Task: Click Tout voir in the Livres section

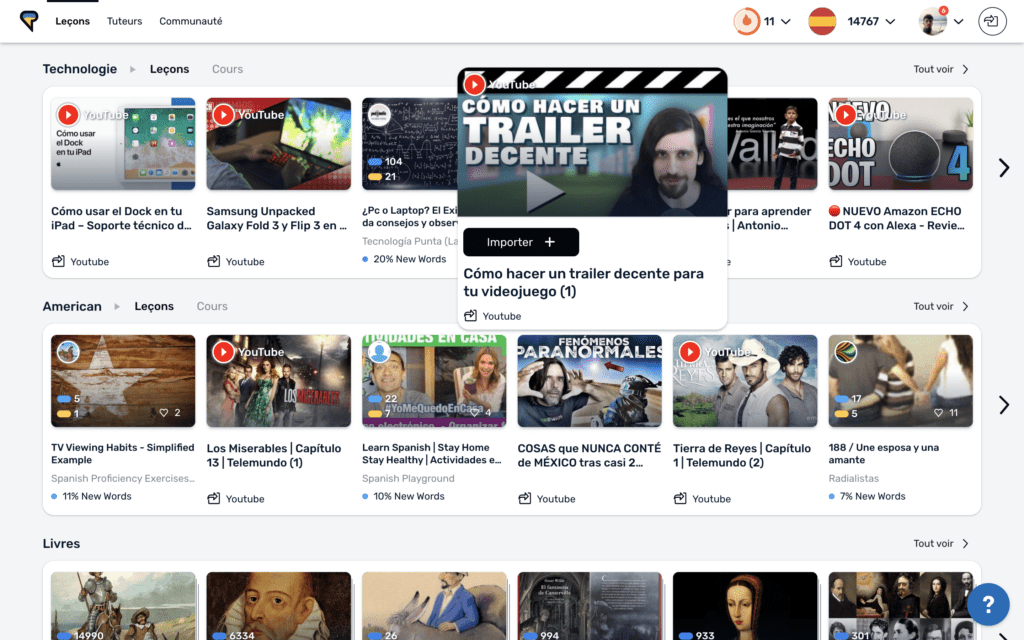Action: (x=941, y=544)
